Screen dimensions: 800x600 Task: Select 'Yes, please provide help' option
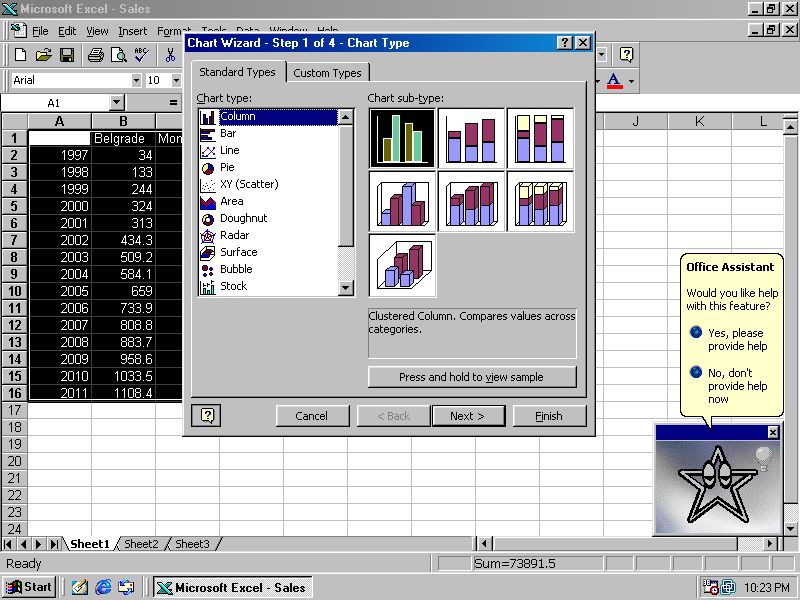[695, 332]
